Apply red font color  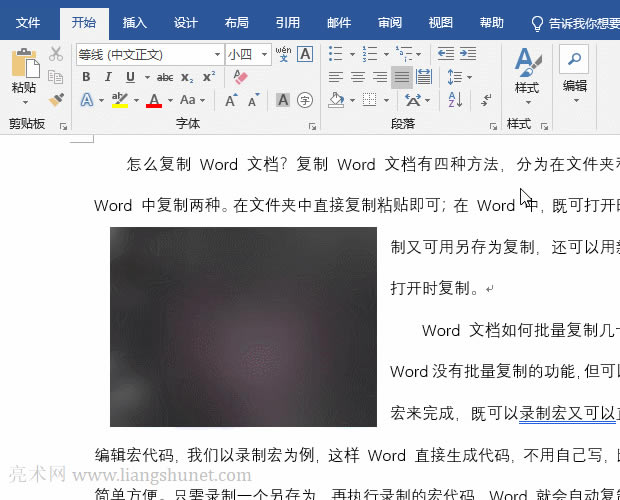(154, 100)
